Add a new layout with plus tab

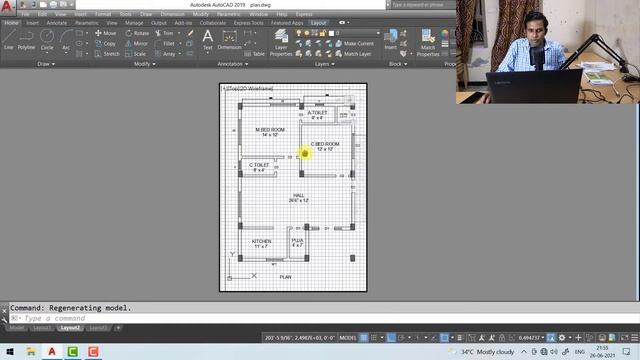point(118,328)
